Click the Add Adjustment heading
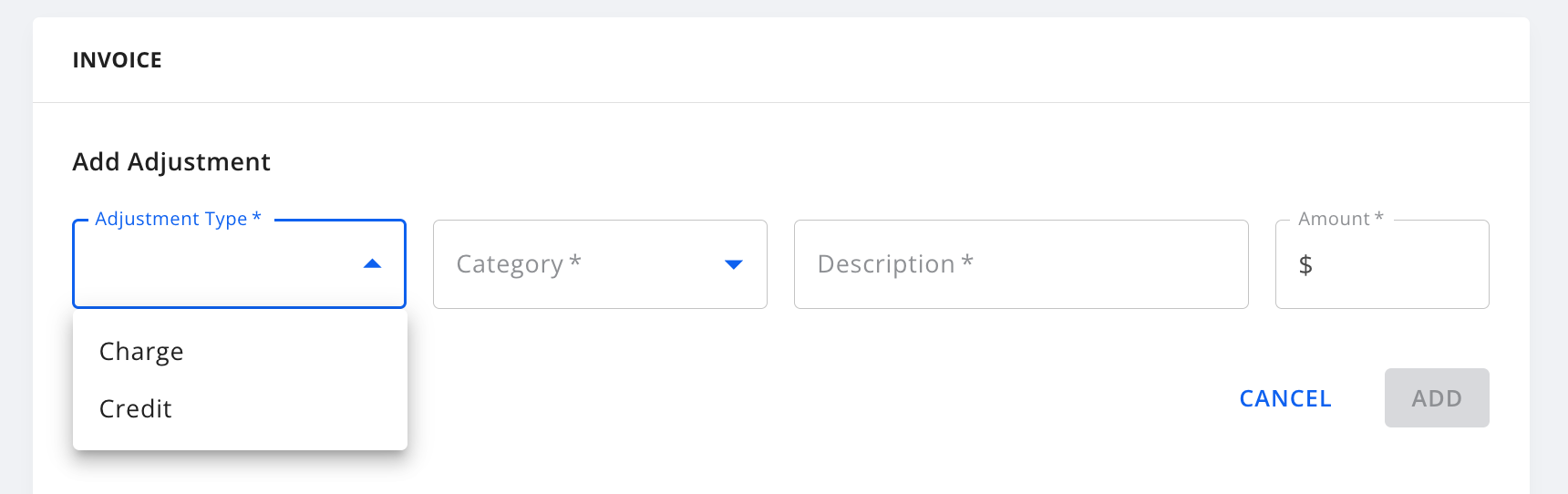 [x=171, y=162]
